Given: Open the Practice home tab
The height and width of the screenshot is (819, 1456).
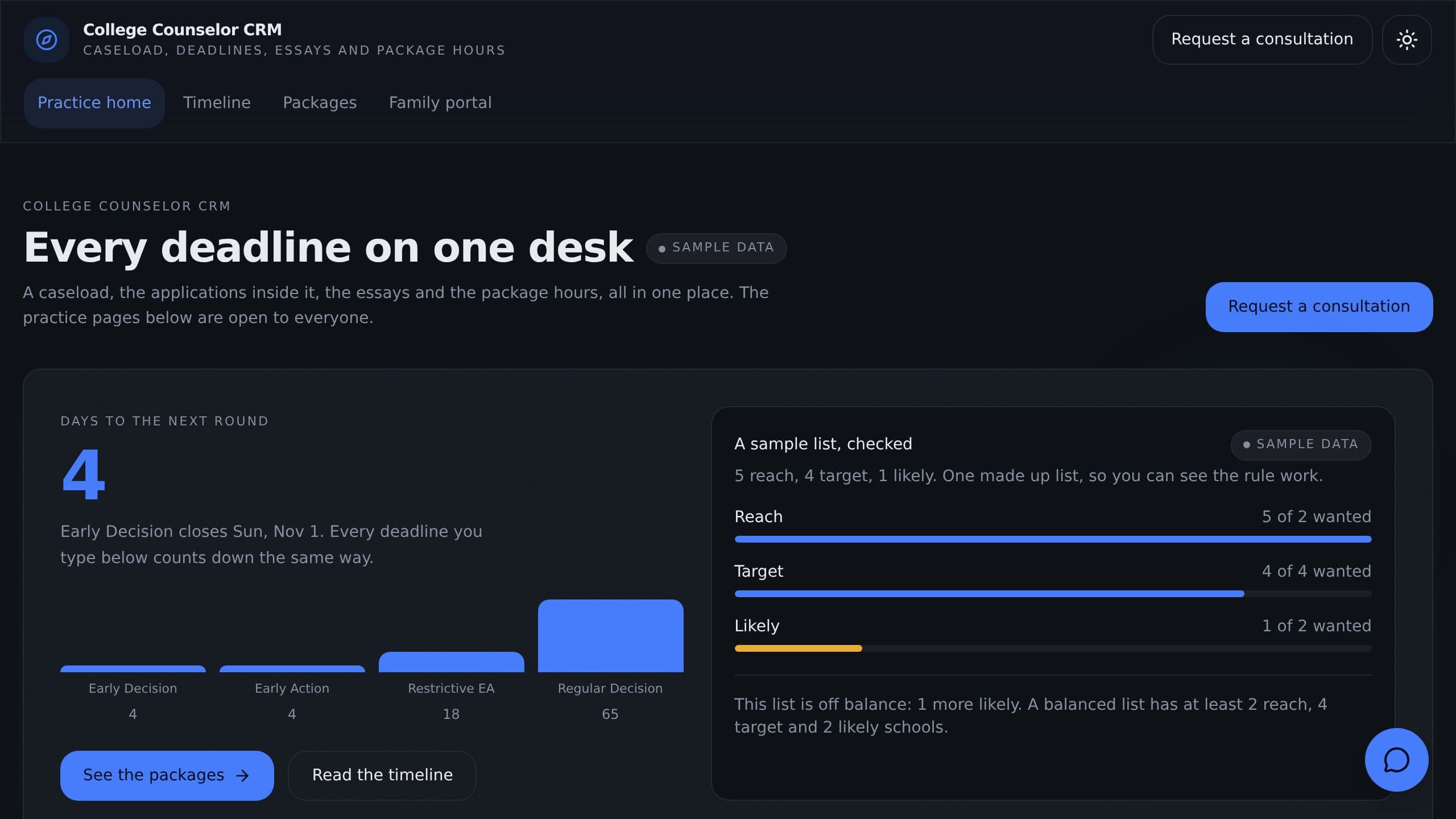Looking at the screenshot, I should point(94,103).
